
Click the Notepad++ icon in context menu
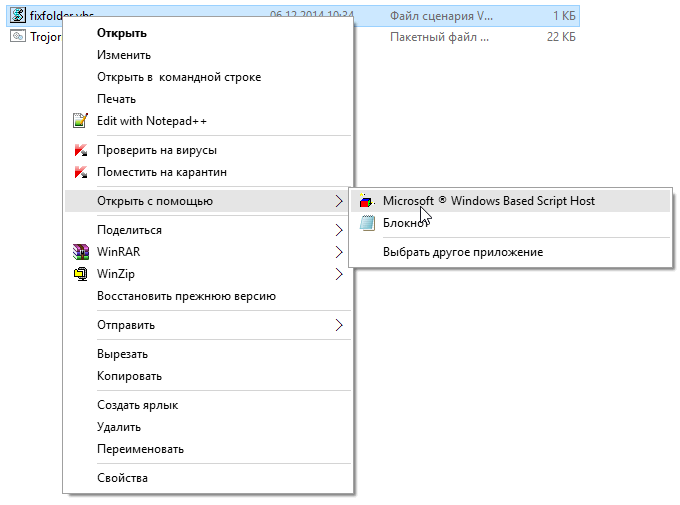[x=80, y=120]
